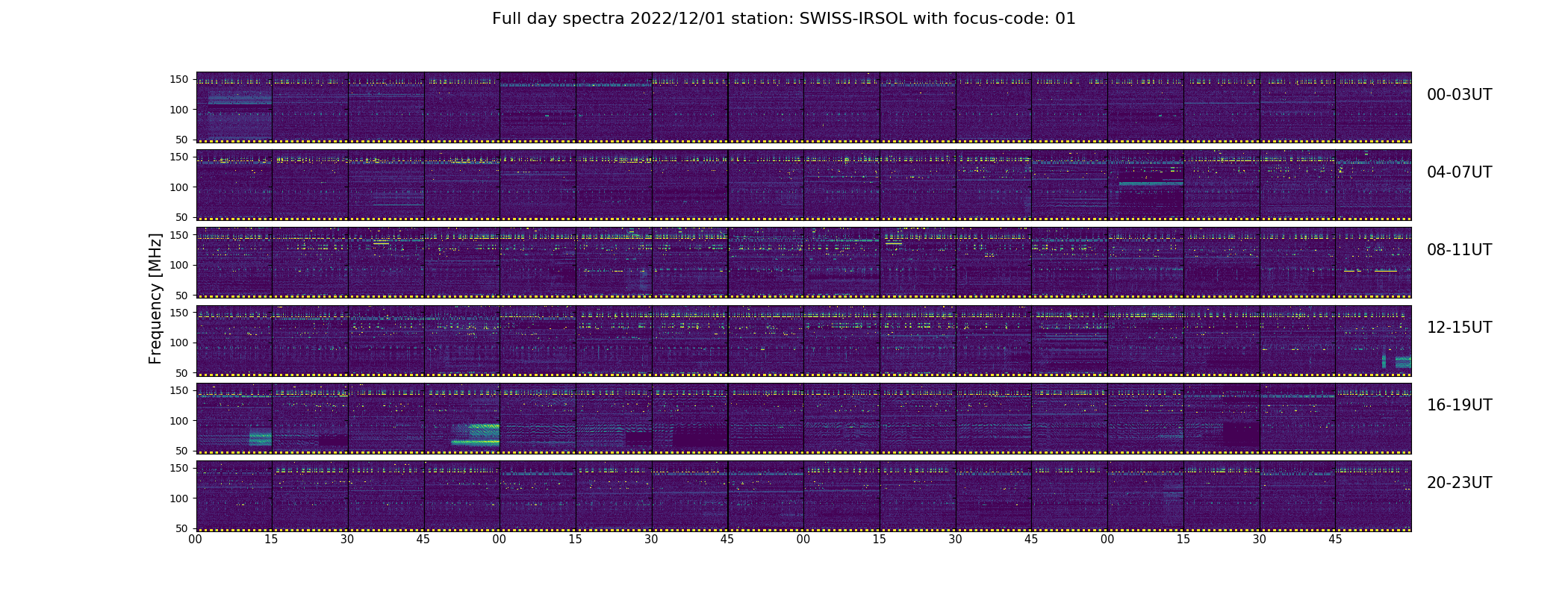The width and height of the screenshot is (1568, 597).
Task: Select the '100' tick of the 04-07UT spectrum
Action: [x=179, y=187]
